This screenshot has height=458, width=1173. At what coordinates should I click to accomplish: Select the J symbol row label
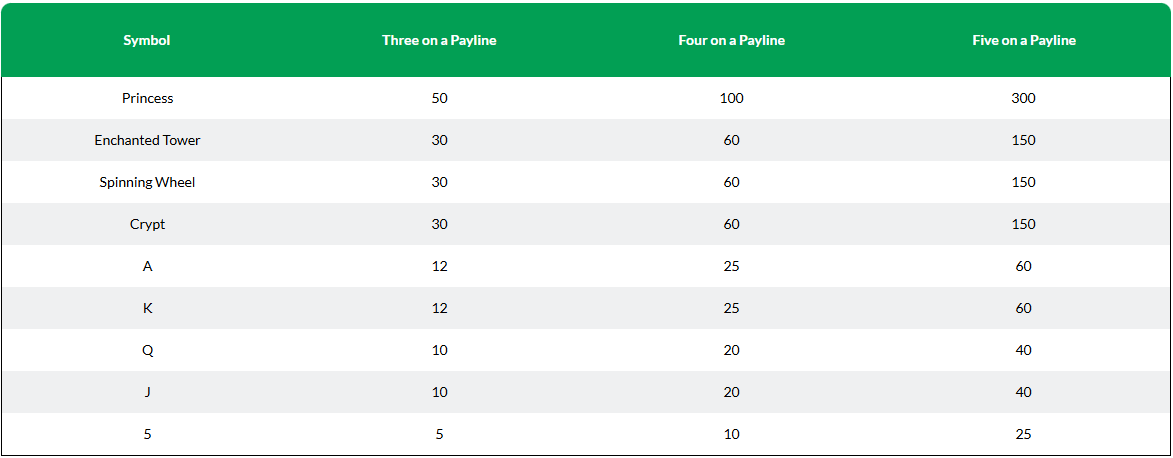[147, 392]
